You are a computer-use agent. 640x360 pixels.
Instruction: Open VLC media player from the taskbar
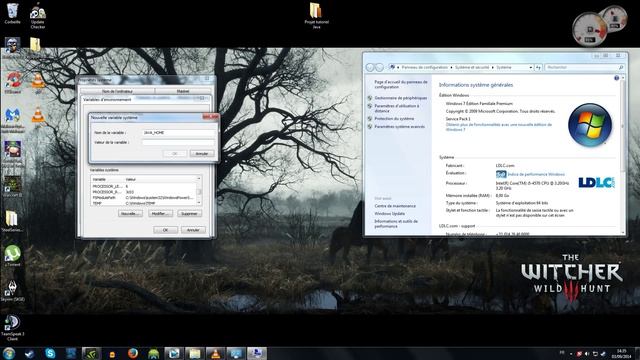click(216, 353)
